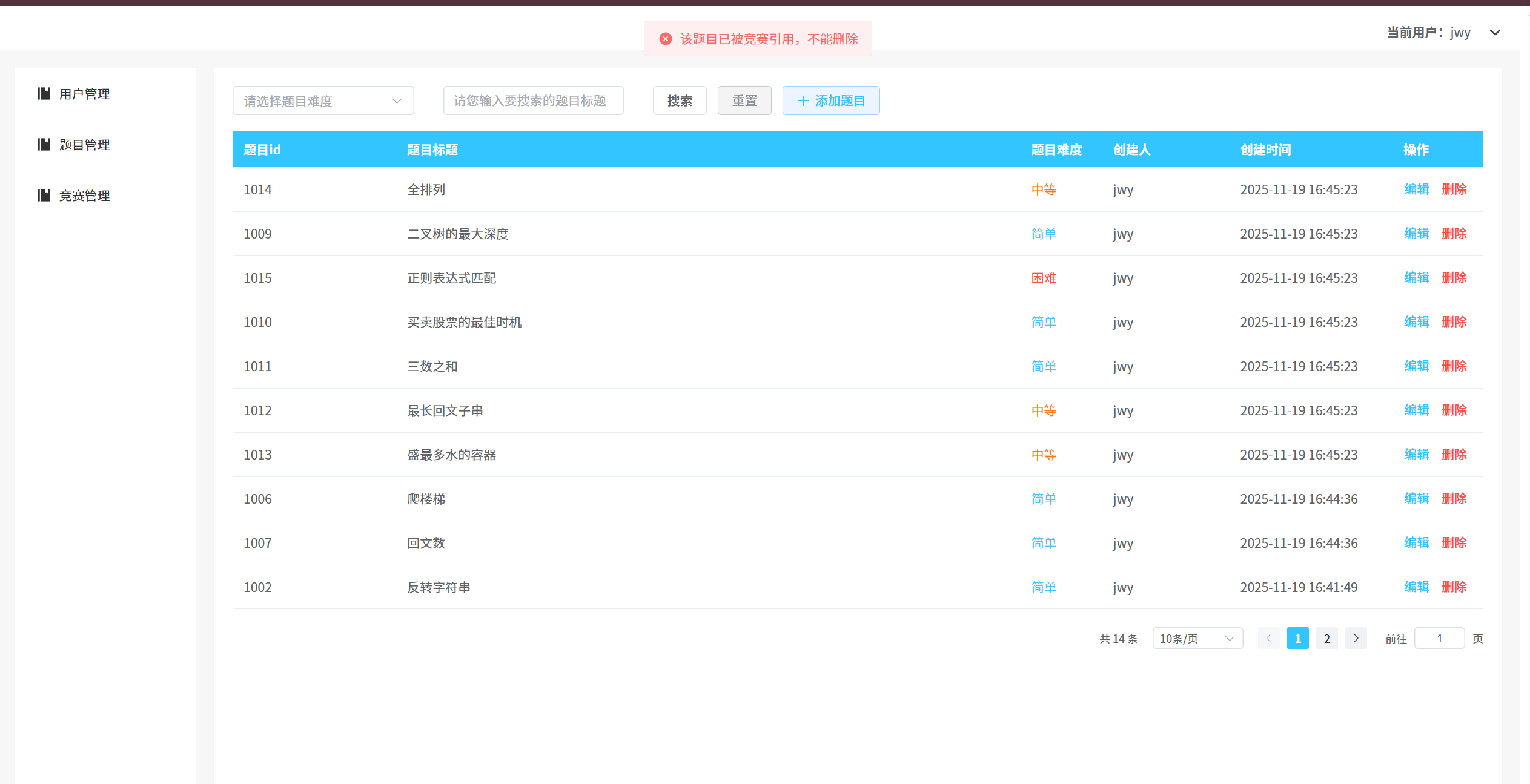1530x784 pixels.
Task: Click the 竞赛管理 sidebar icon
Action: coord(43,195)
